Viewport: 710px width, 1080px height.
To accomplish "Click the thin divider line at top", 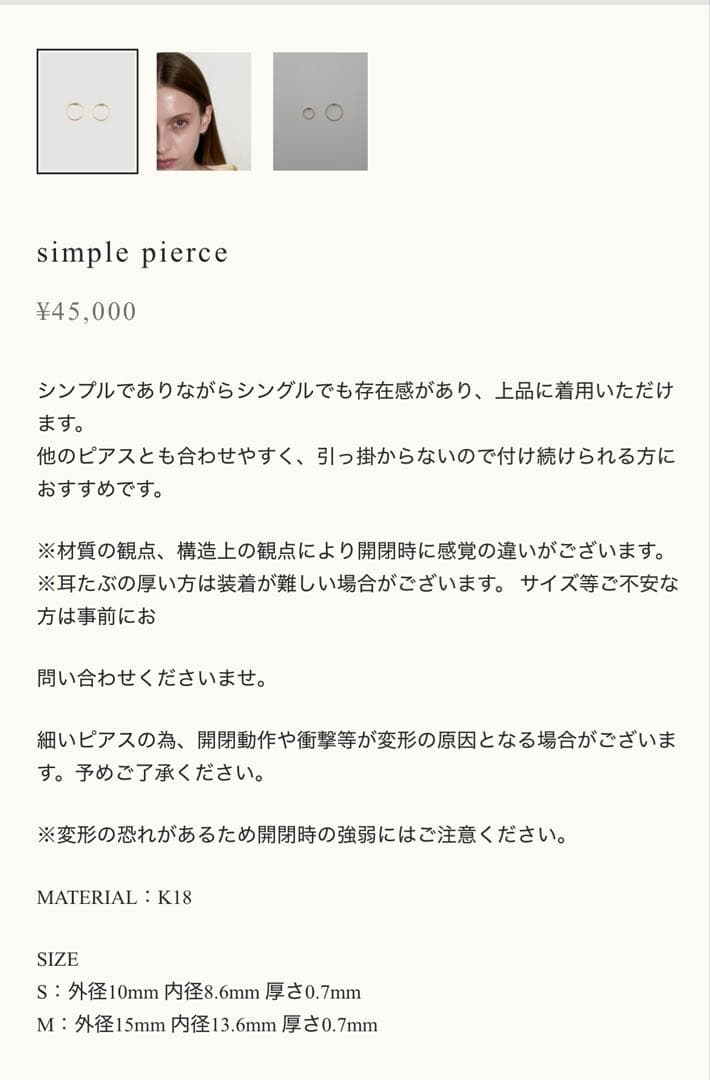I will point(355,7).
